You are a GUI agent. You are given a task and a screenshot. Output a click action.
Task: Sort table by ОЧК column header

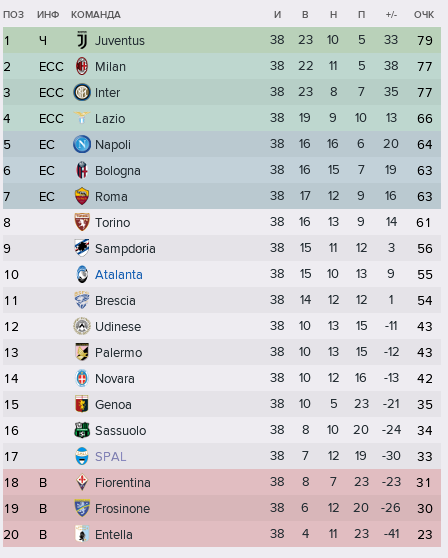423,15
